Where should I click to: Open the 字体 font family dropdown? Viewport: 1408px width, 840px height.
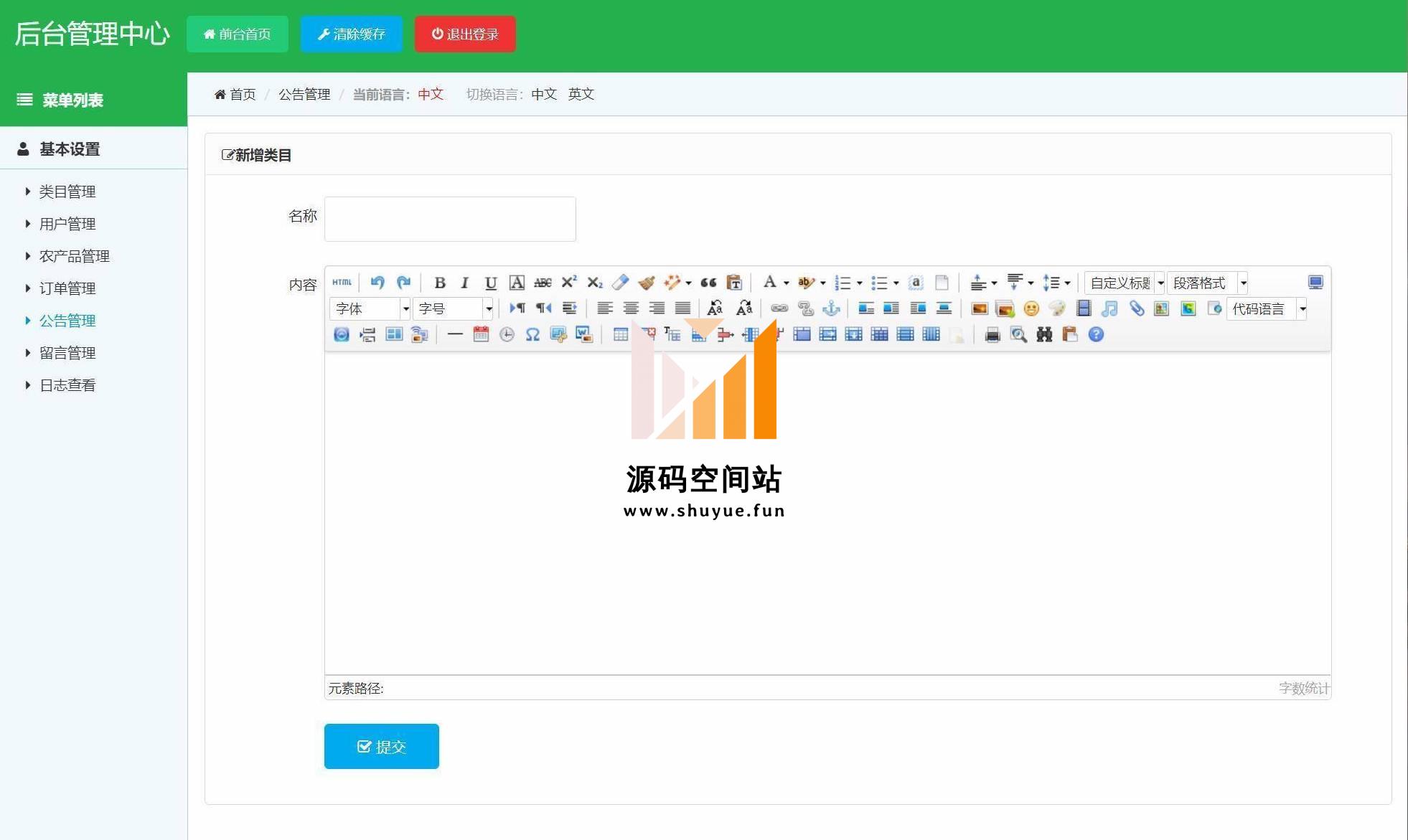(x=370, y=308)
